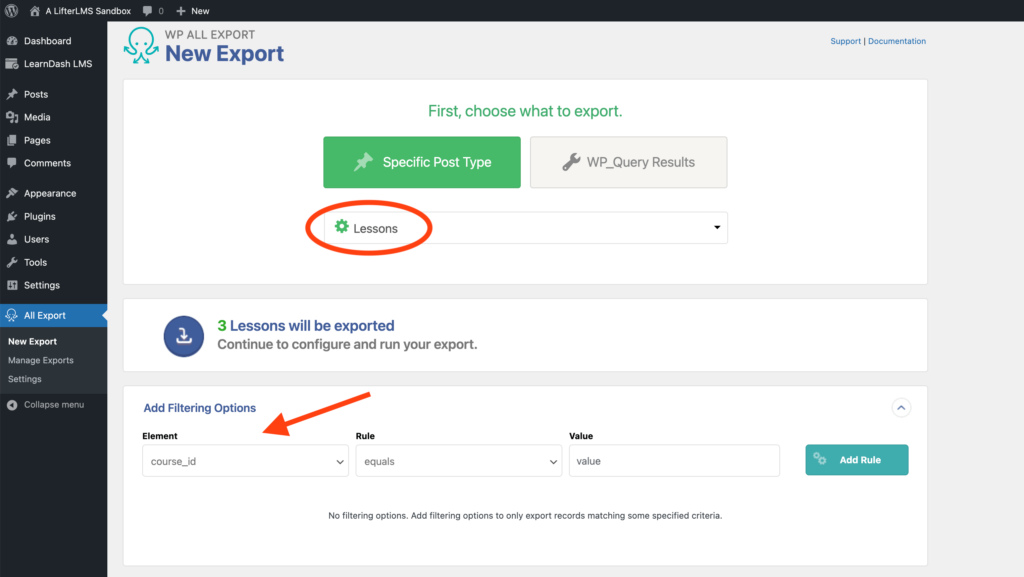The width and height of the screenshot is (1024, 577).
Task: Open the Lessons post type dropdown
Action: [526, 228]
